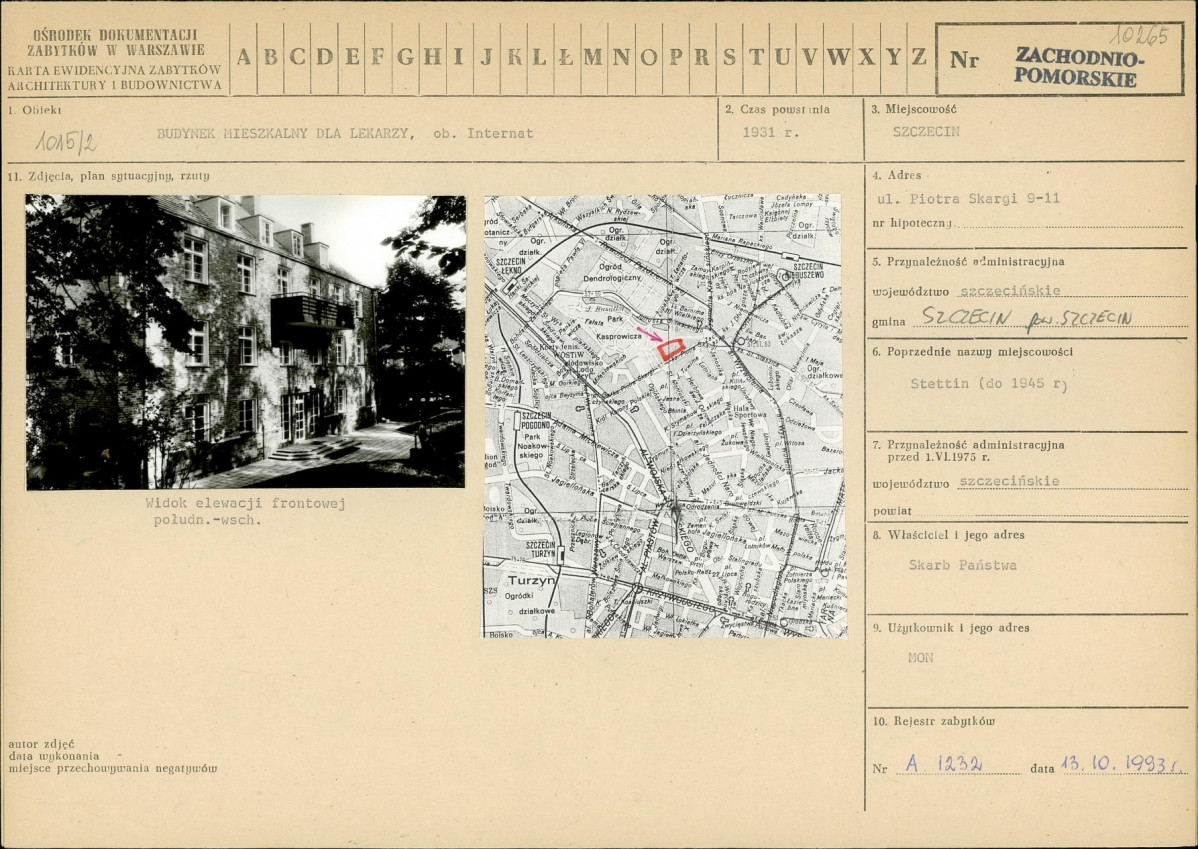
Task: Select the former name Stettin (do 1945 r)
Action: pyautogui.click(x=988, y=383)
